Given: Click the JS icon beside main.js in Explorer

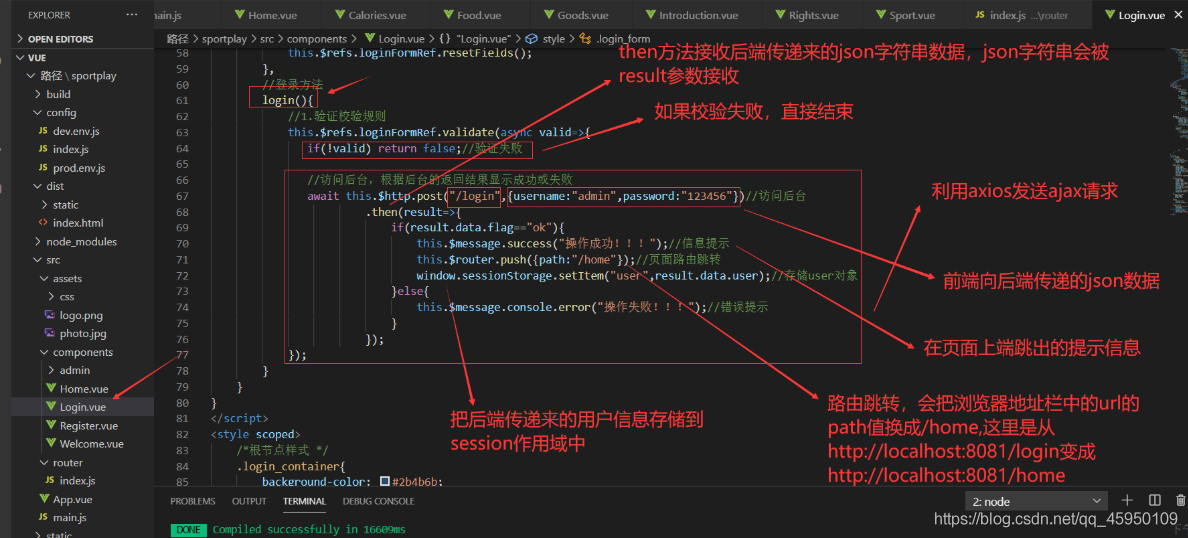Looking at the screenshot, I should 43,518.
